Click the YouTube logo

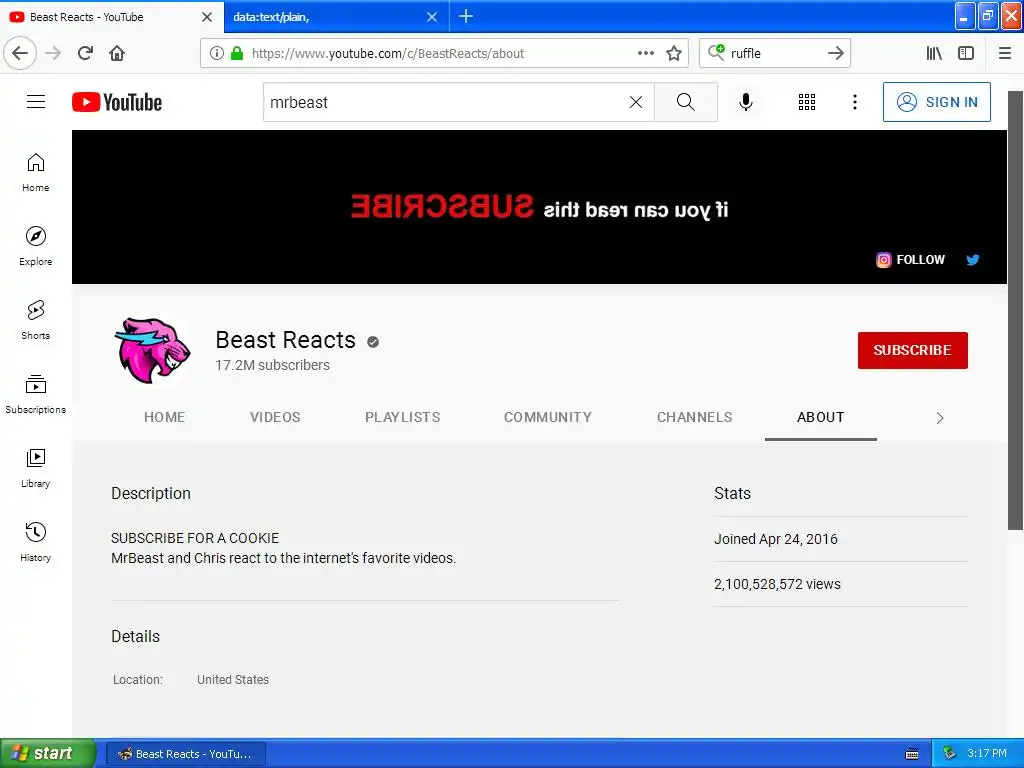click(x=117, y=102)
